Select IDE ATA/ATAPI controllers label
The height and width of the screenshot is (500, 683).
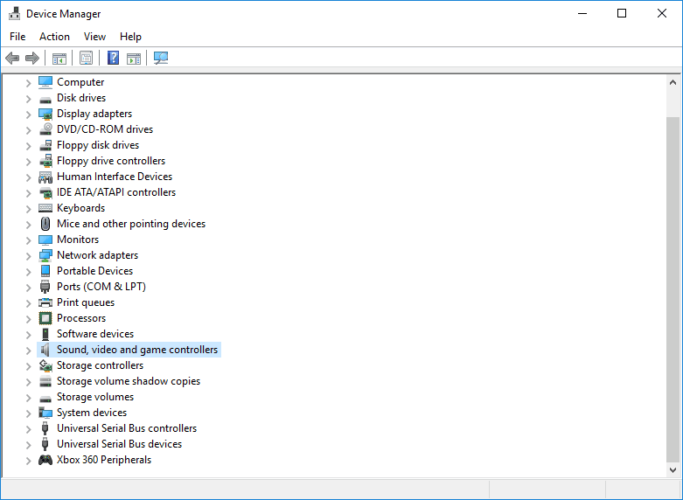coord(116,192)
